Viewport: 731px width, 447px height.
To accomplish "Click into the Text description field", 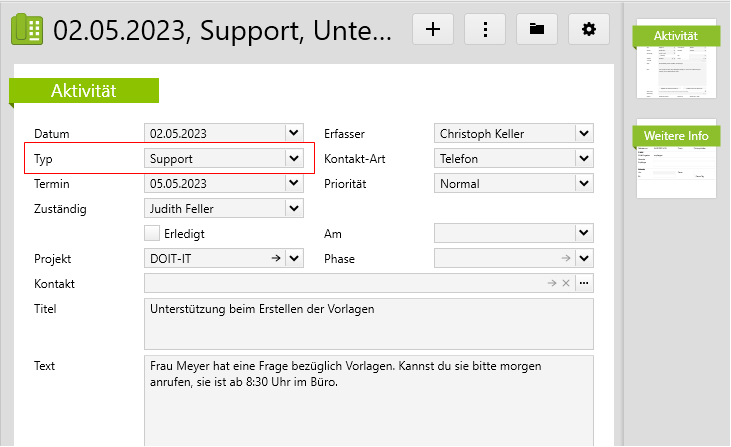I will pyautogui.click(x=368, y=400).
